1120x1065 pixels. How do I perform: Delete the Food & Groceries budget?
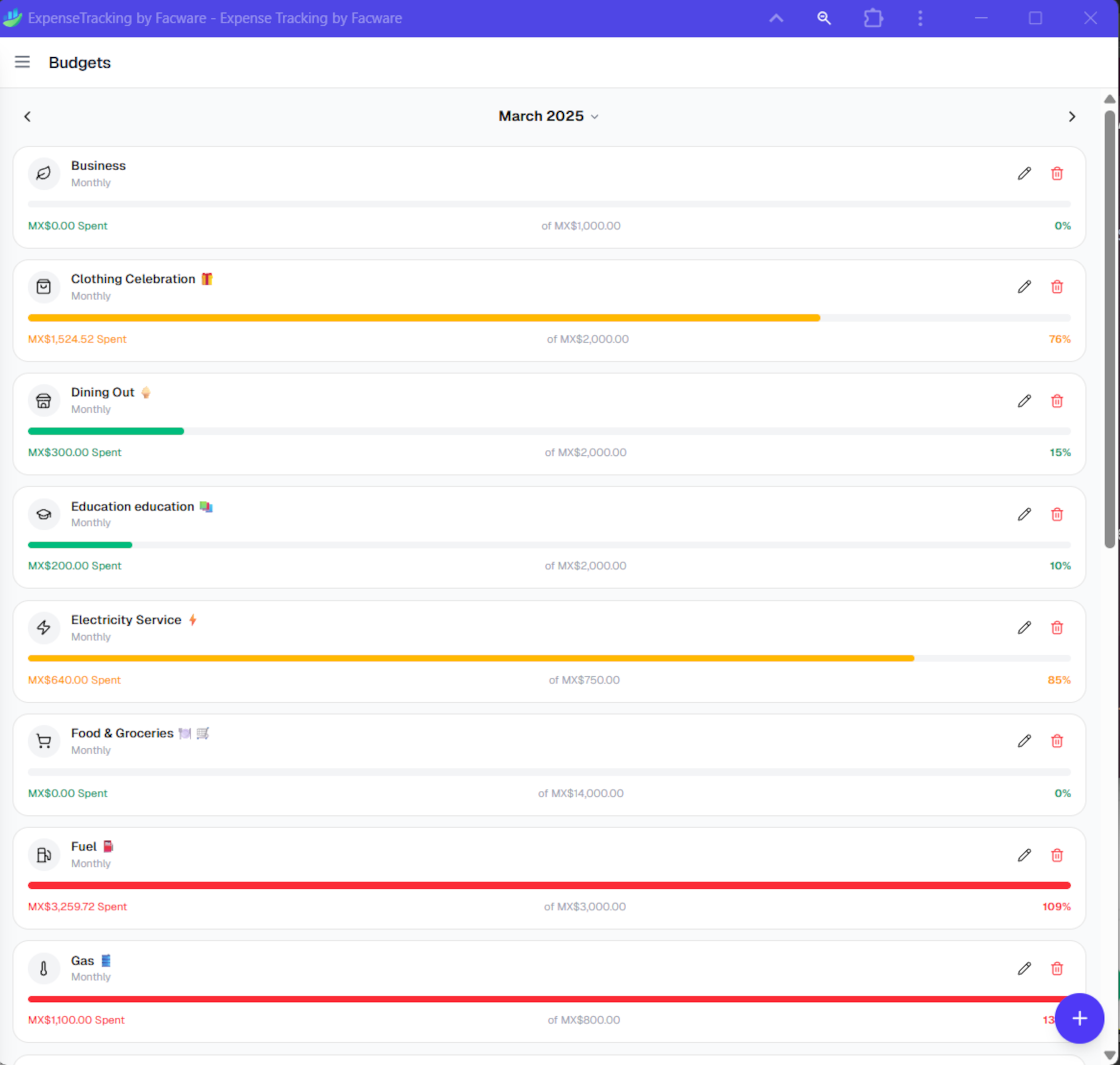(x=1056, y=741)
